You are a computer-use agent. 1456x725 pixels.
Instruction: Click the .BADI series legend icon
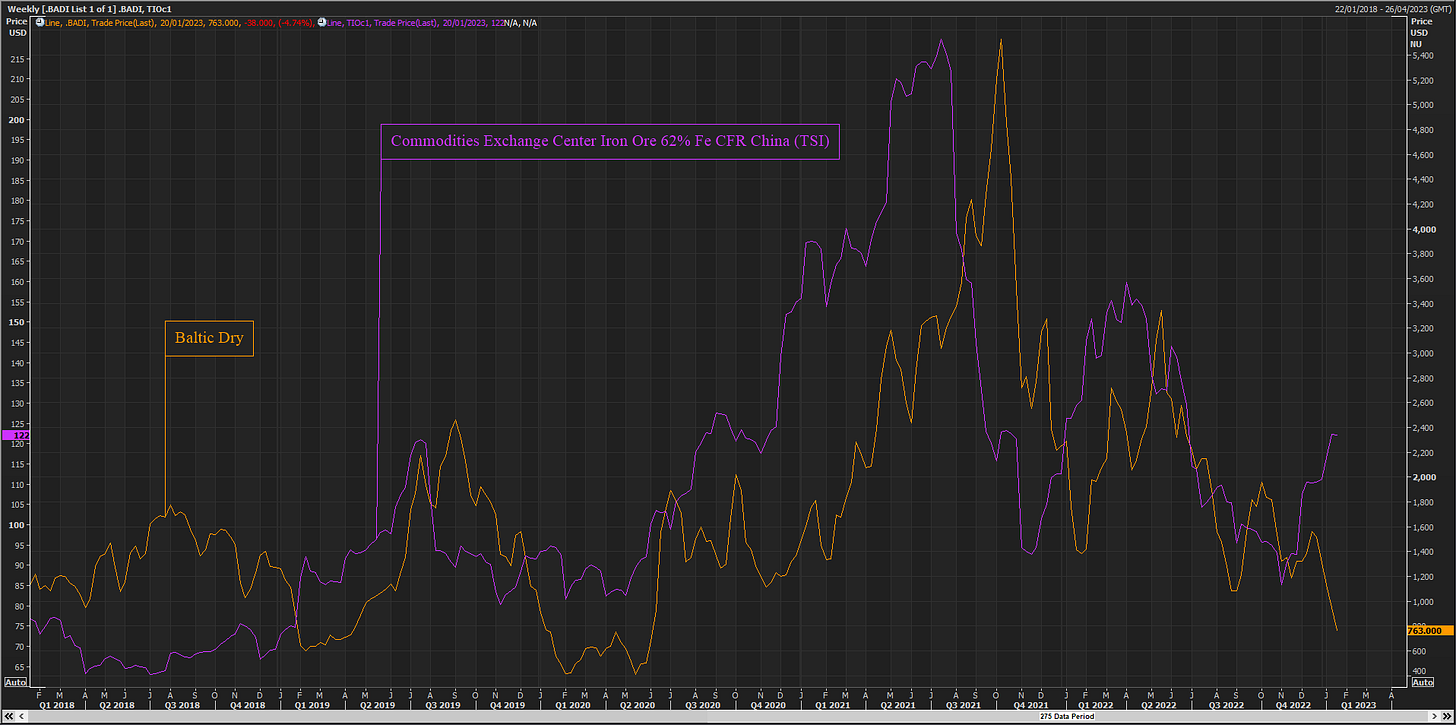pos(40,22)
